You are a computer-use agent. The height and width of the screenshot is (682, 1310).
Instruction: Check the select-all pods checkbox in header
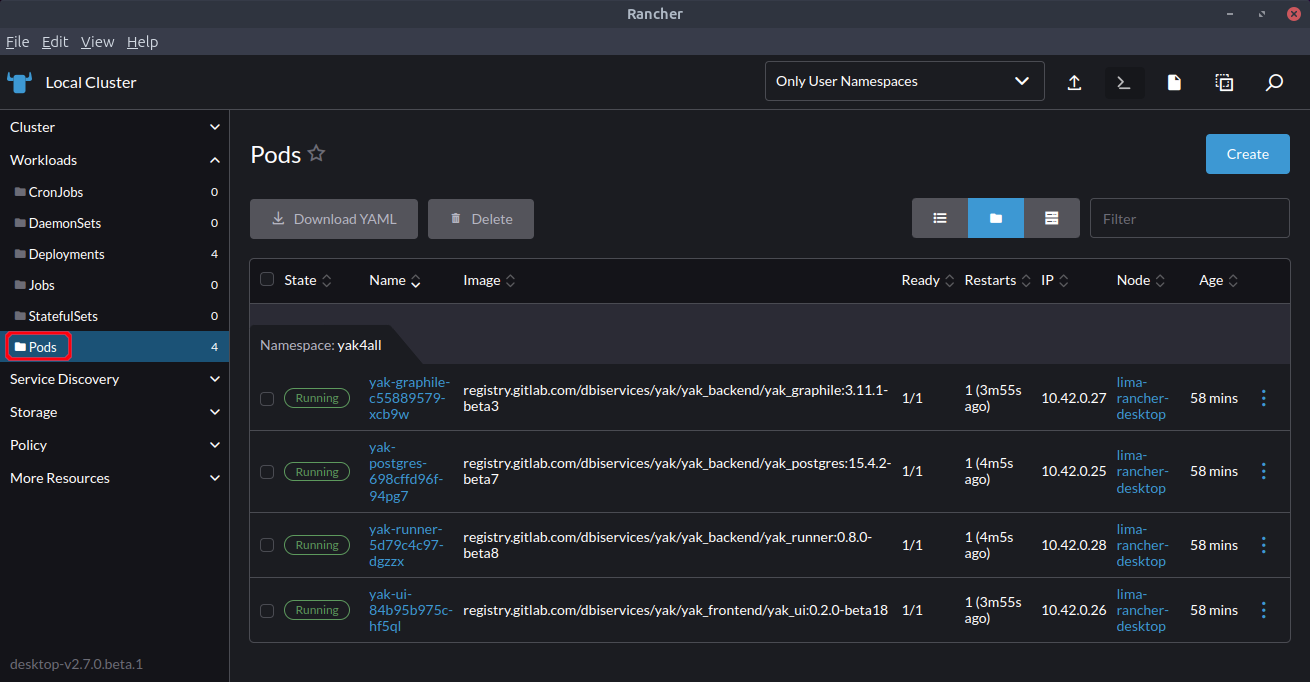[267, 280]
